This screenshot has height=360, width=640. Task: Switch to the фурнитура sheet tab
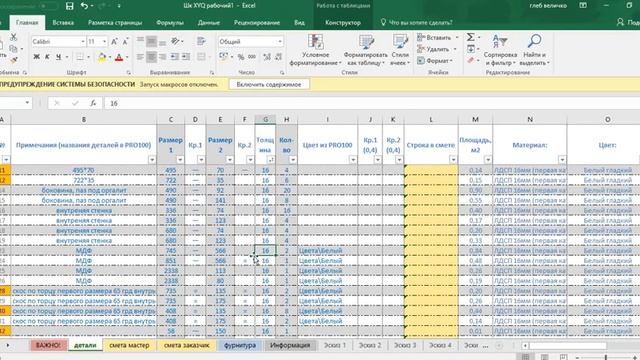click(x=240, y=345)
